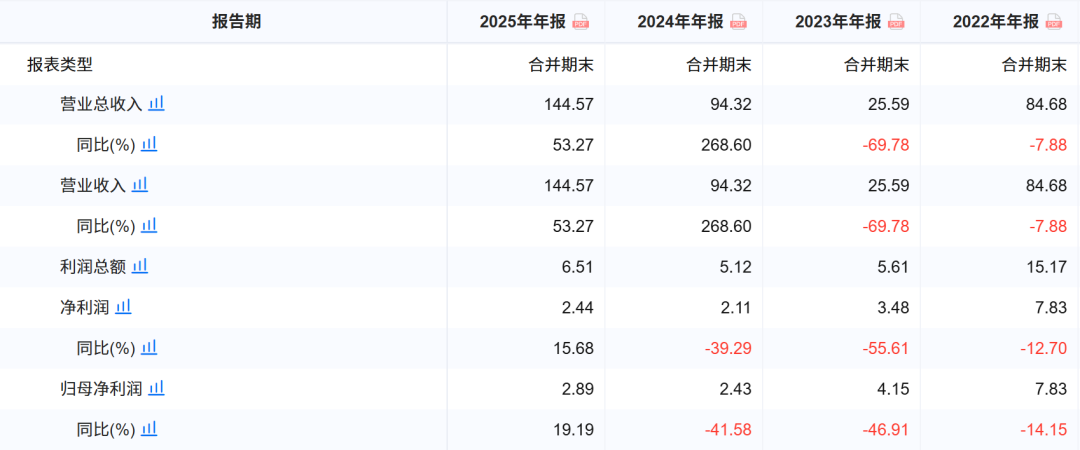Open chart icon beside 同比(%) under 净利润
1080x450 pixels.
pyautogui.click(x=149, y=347)
